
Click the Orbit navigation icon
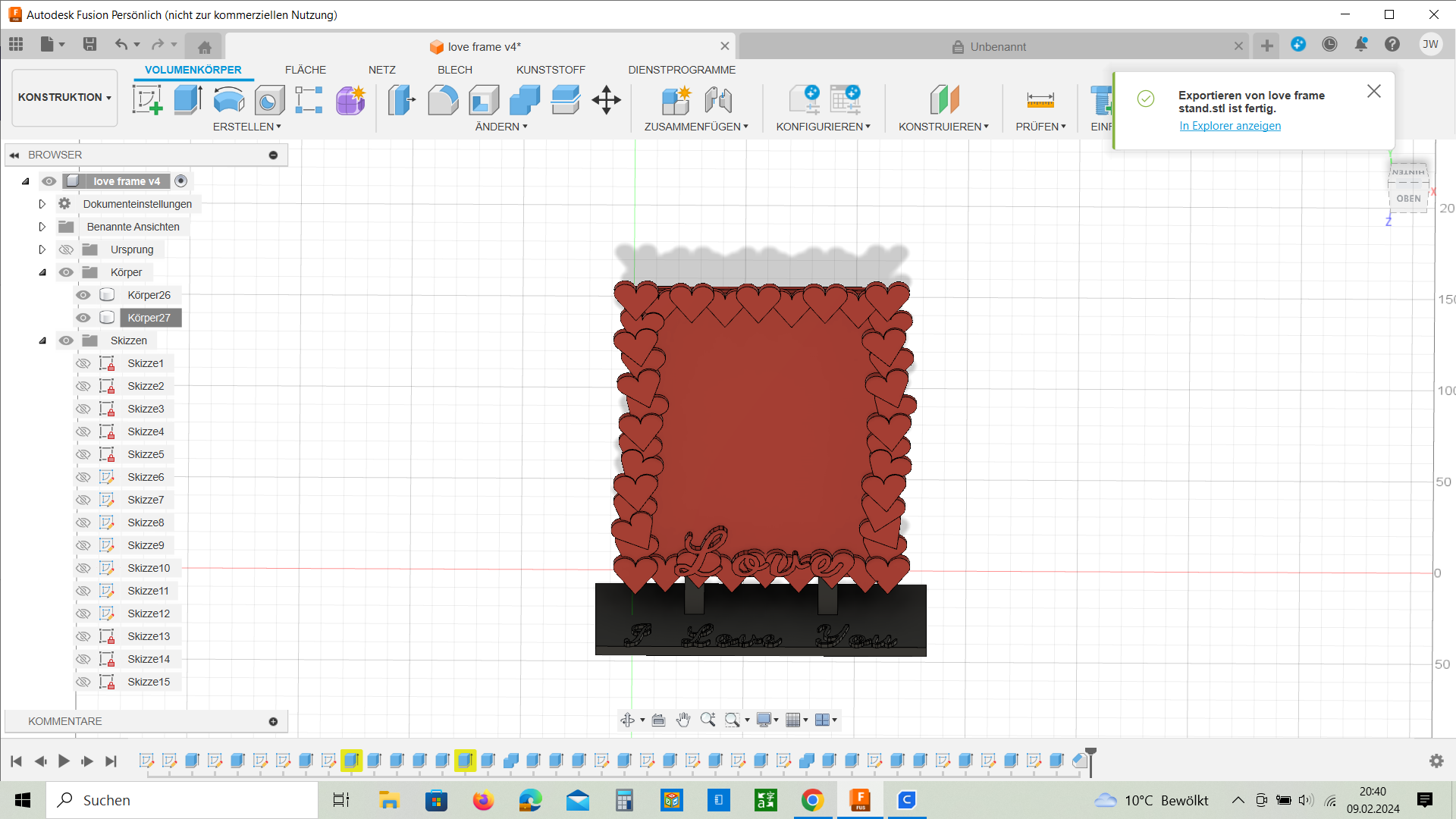click(x=627, y=720)
